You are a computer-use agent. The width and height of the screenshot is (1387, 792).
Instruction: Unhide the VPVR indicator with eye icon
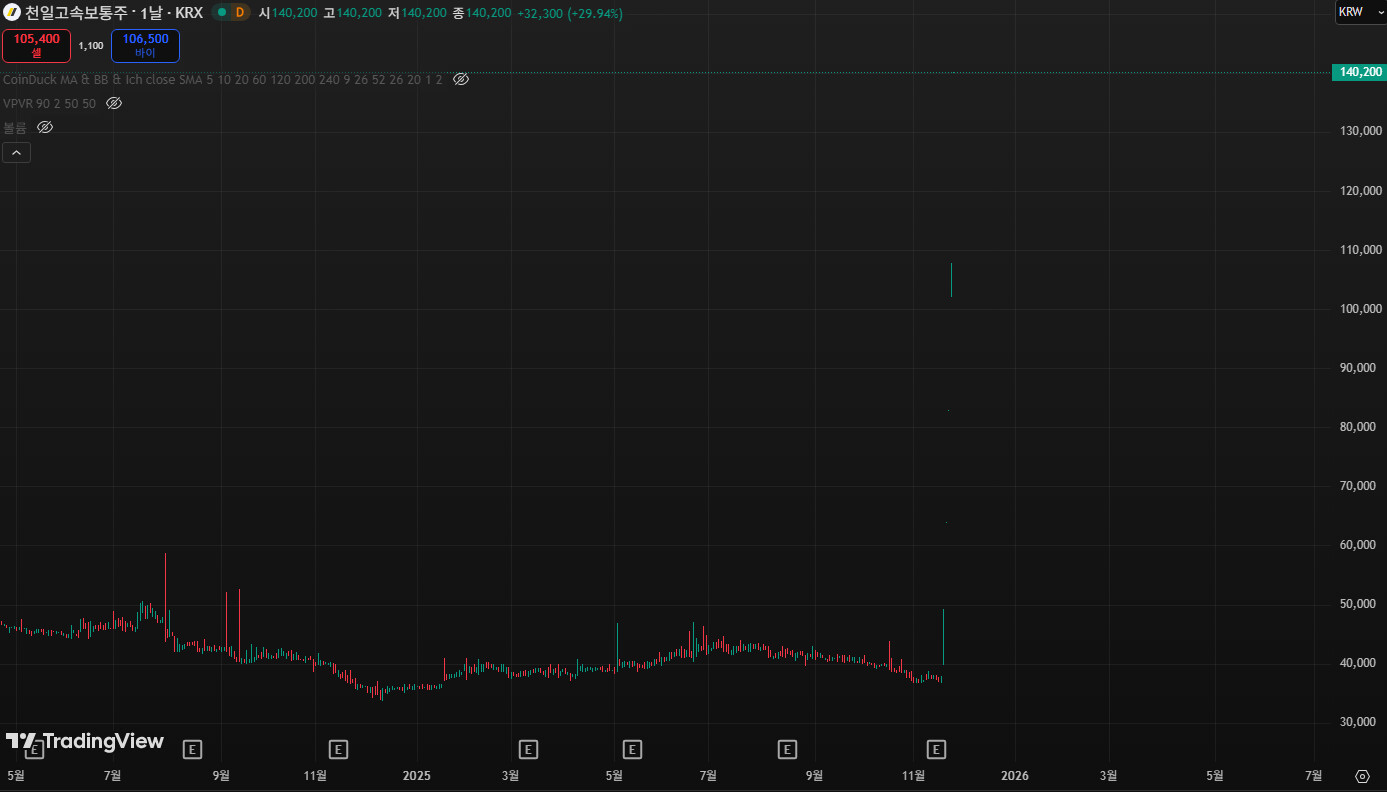pyautogui.click(x=114, y=103)
